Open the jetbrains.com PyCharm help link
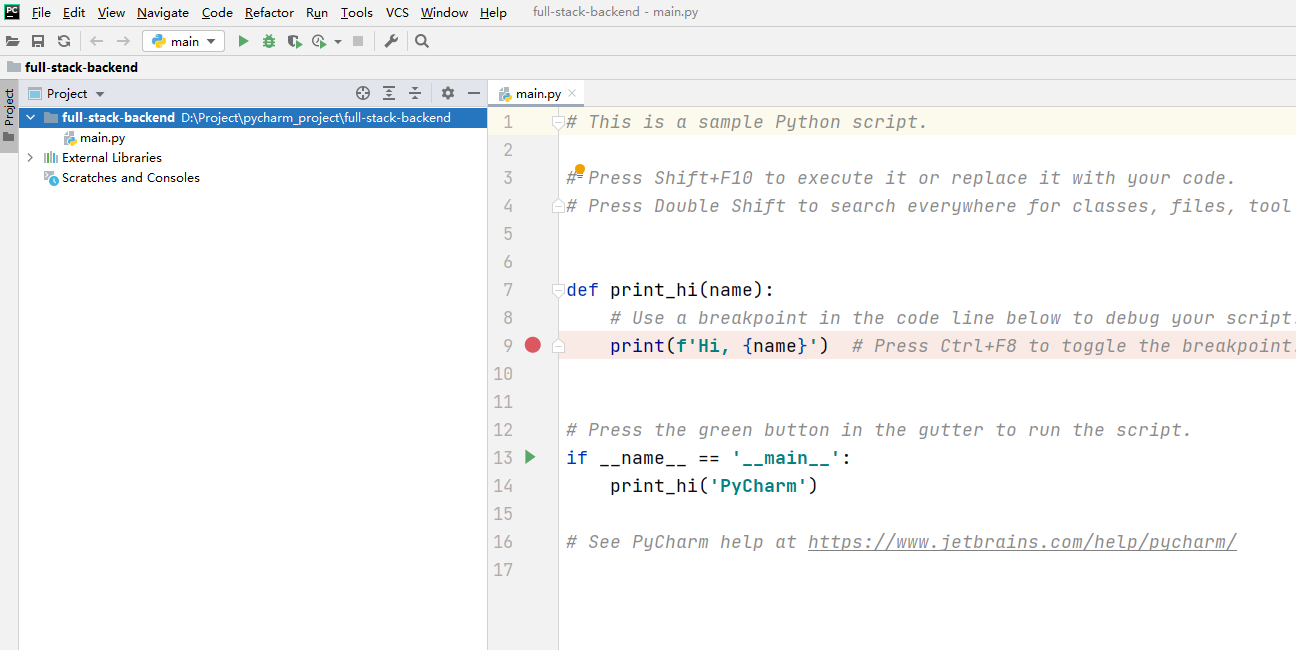This screenshot has width=1296, height=650. [x=1022, y=541]
